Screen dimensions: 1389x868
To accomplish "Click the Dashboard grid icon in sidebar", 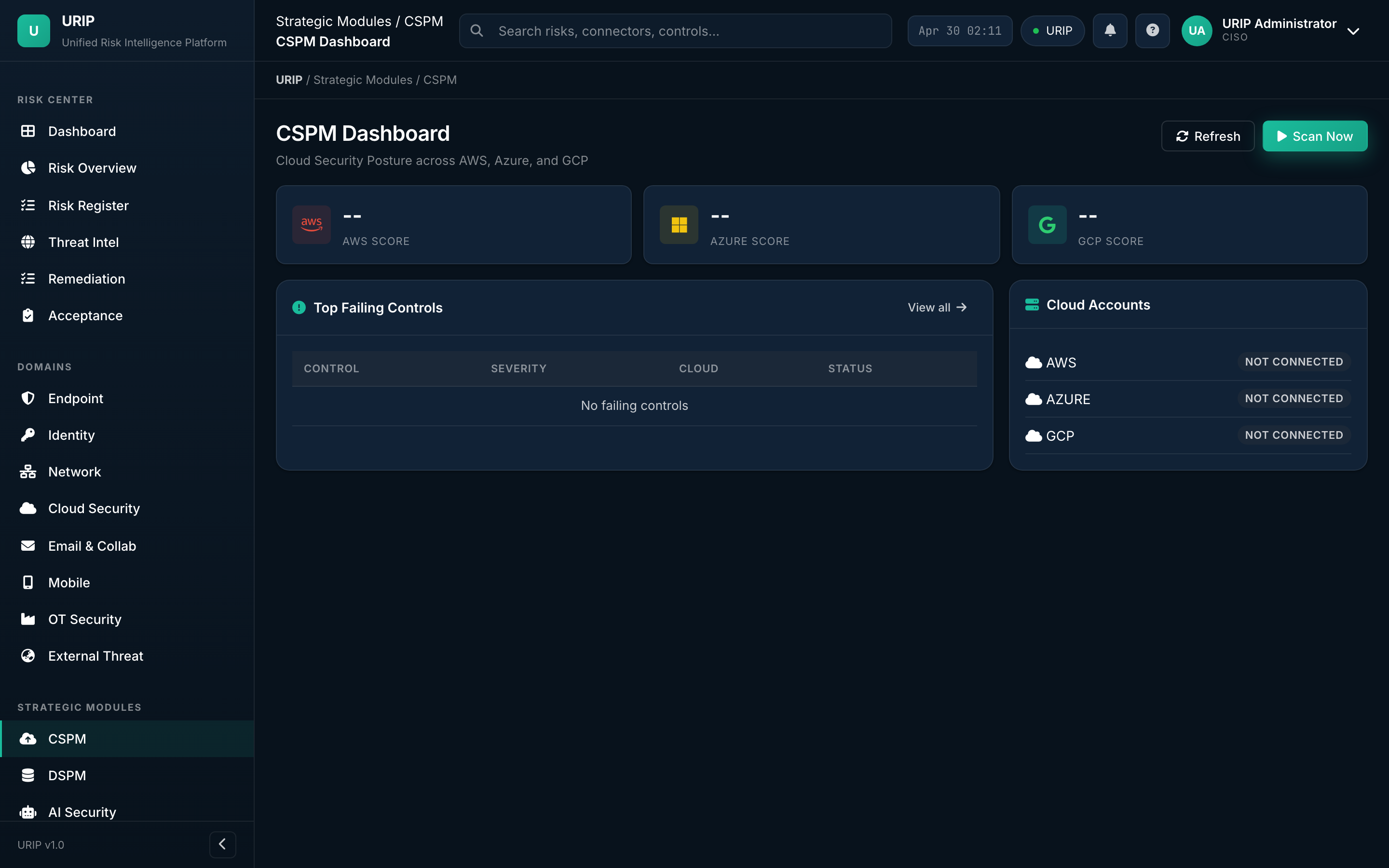I will (27, 131).
